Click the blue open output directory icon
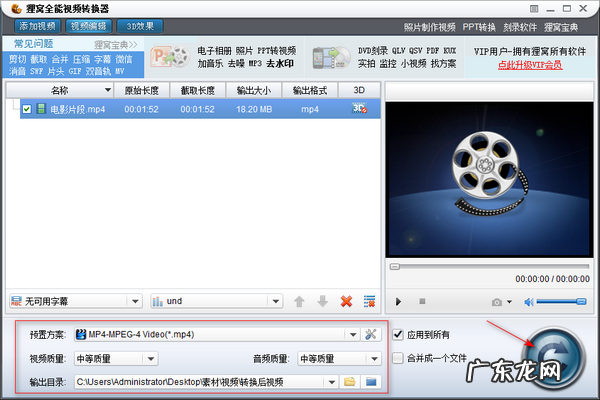 pos(371,382)
